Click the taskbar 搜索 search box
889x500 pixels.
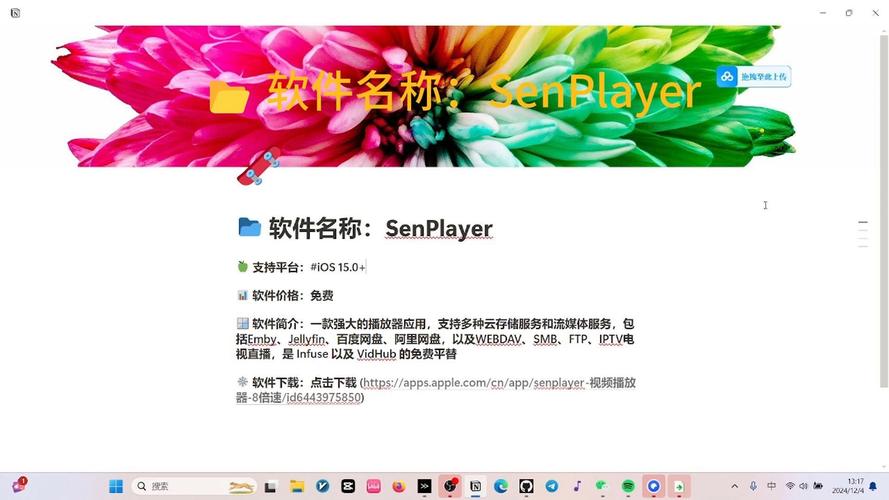click(194, 486)
